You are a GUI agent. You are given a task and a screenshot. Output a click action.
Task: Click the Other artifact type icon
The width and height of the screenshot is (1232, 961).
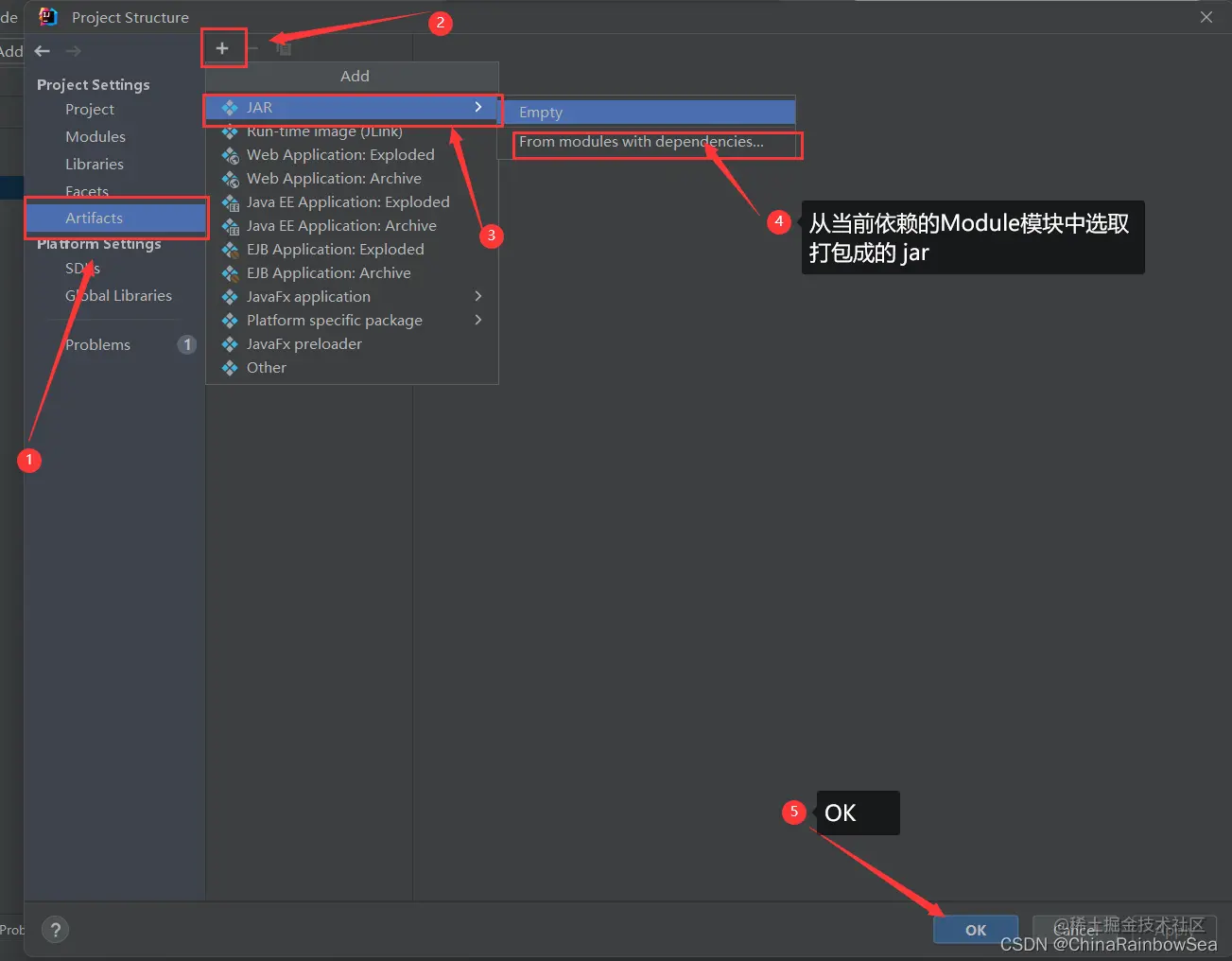pos(230,368)
